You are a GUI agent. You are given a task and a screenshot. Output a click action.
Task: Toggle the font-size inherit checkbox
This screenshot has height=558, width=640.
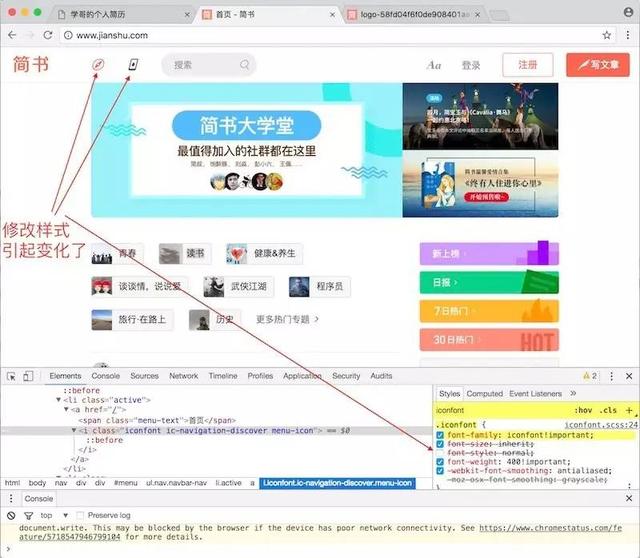tap(440, 444)
